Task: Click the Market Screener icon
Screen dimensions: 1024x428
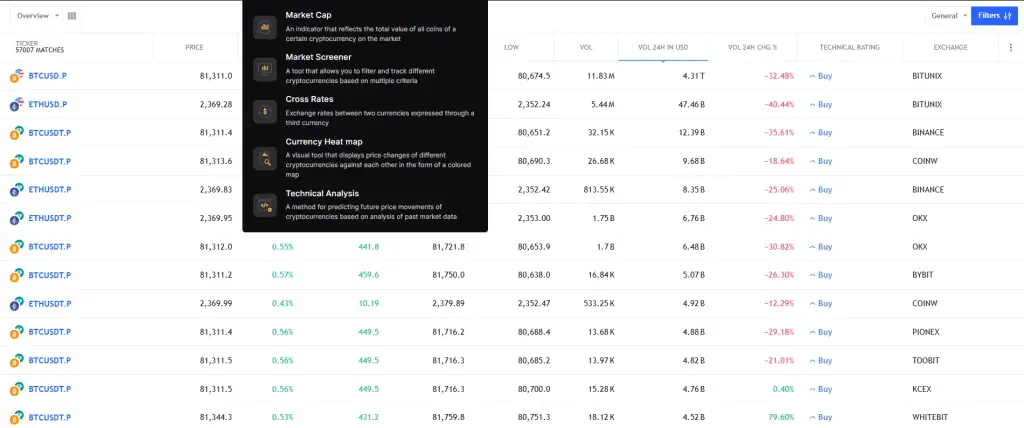Action: pos(265,67)
